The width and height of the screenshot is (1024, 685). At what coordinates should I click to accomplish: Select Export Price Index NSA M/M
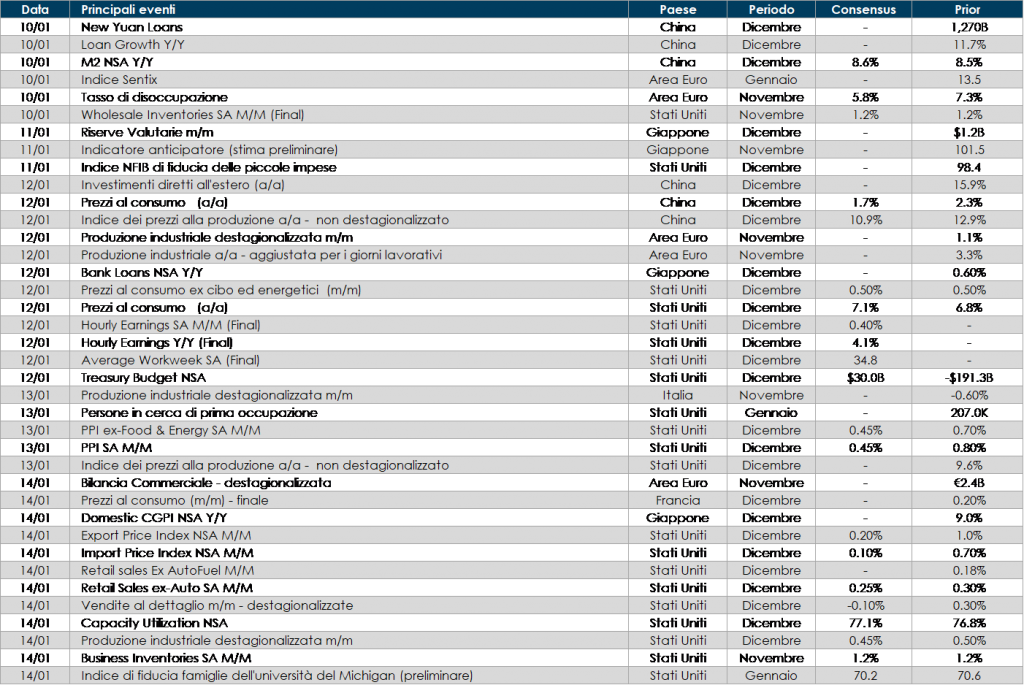[166, 535]
